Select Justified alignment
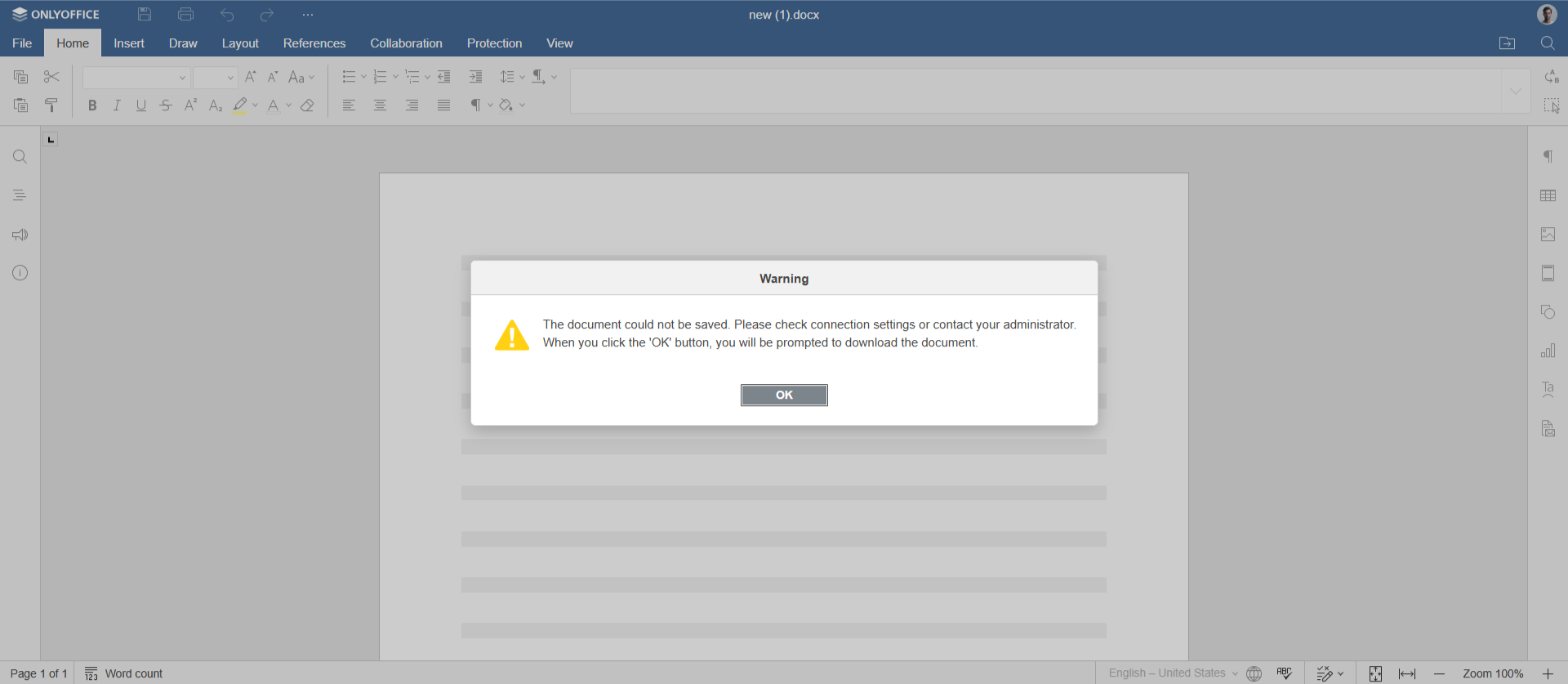 point(443,105)
